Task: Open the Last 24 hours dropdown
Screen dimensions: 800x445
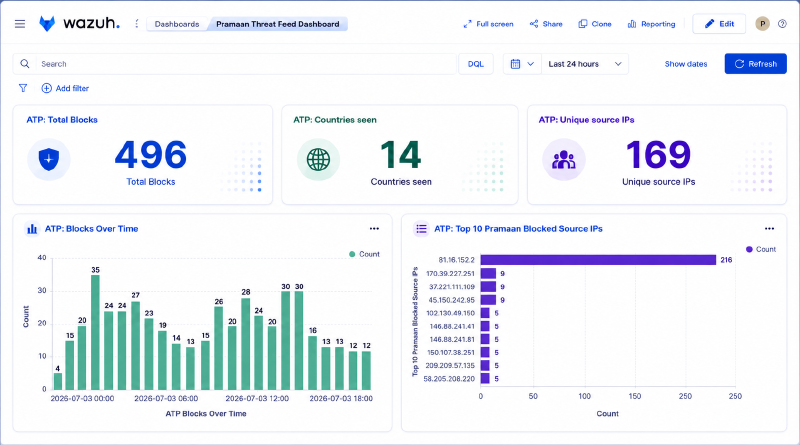Action: tap(585, 64)
